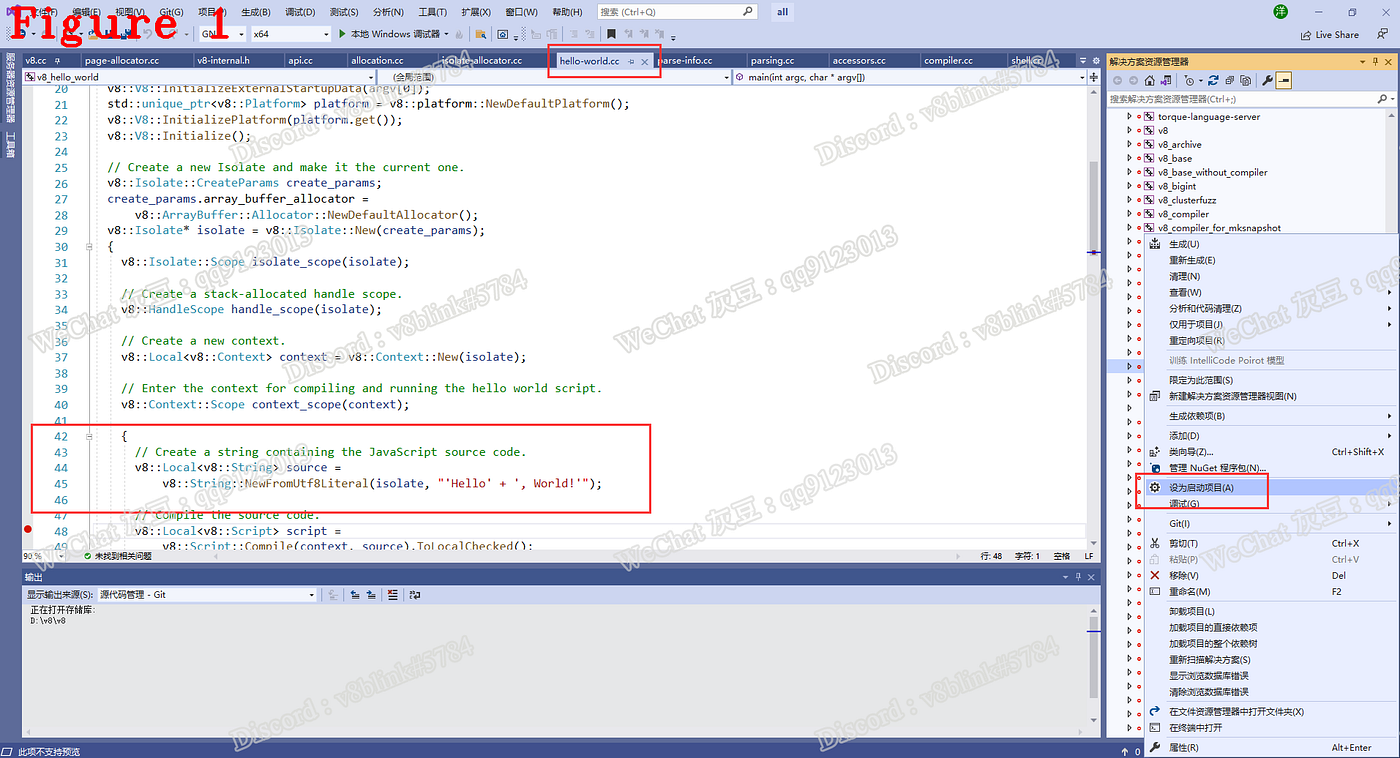The width and height of the screenshot is (1400, 758).
Task: Clear all messages in the Output window
Action: click(393, 594)
